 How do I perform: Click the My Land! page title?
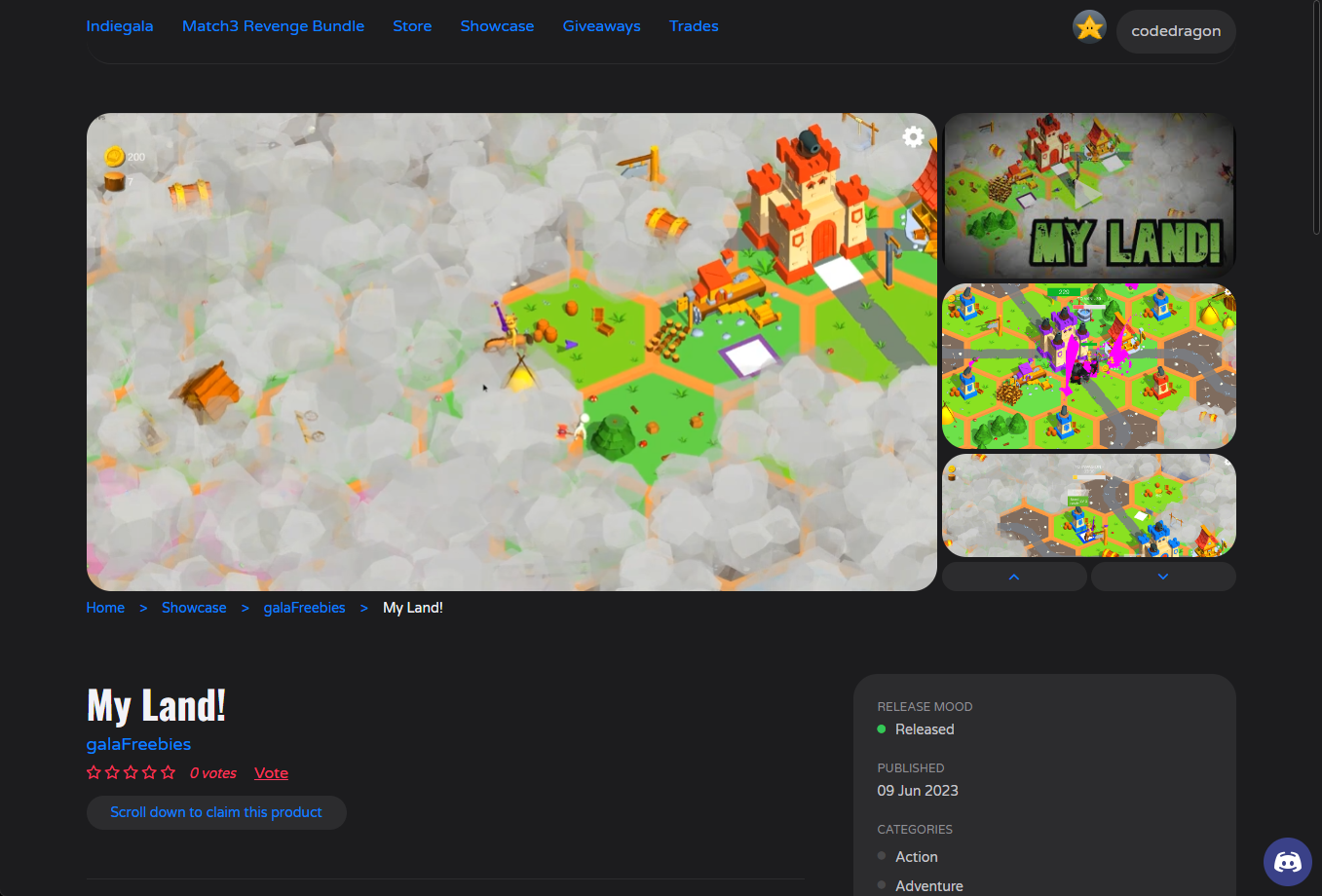(157, 706)
